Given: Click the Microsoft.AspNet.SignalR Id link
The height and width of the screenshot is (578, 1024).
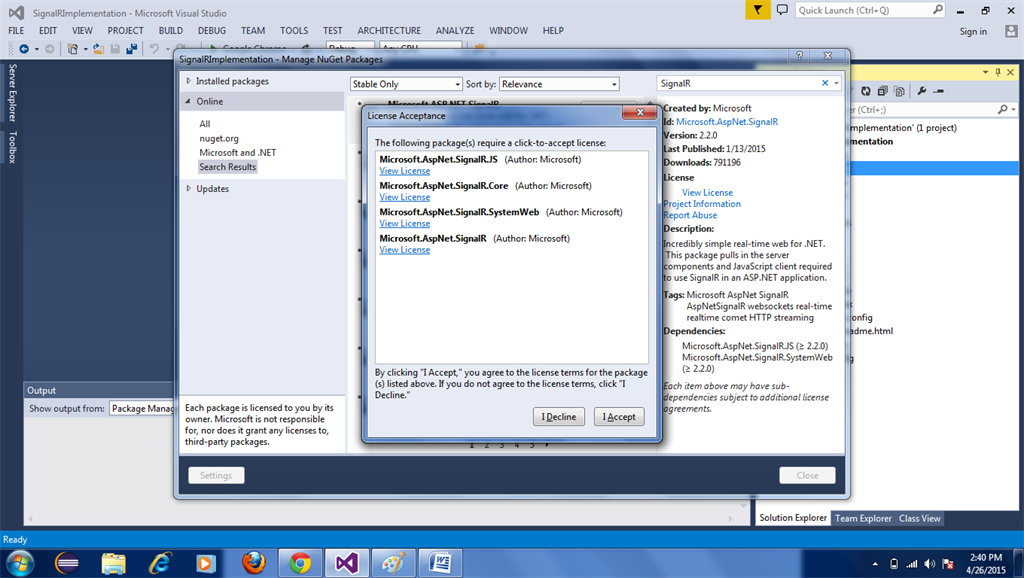Looking at the screenshot, I should (727, 121).
